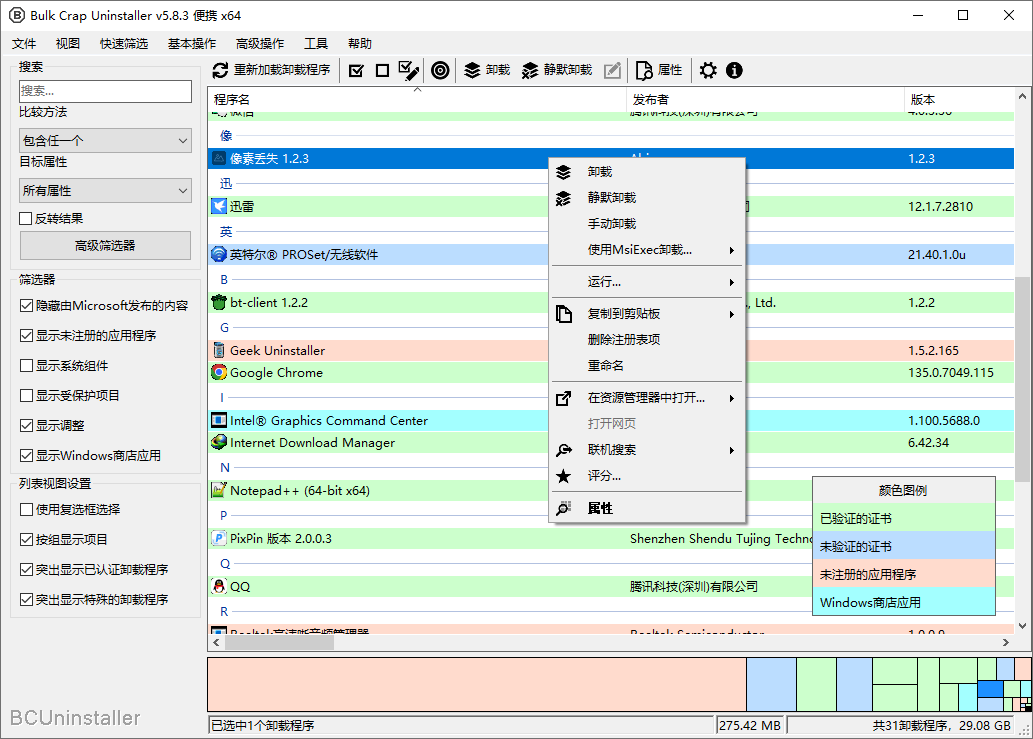Click the select all checkmark toolbar icon
Image resolution: width=1033 pixels, height=739 pixels.
(x=356, y=70)
